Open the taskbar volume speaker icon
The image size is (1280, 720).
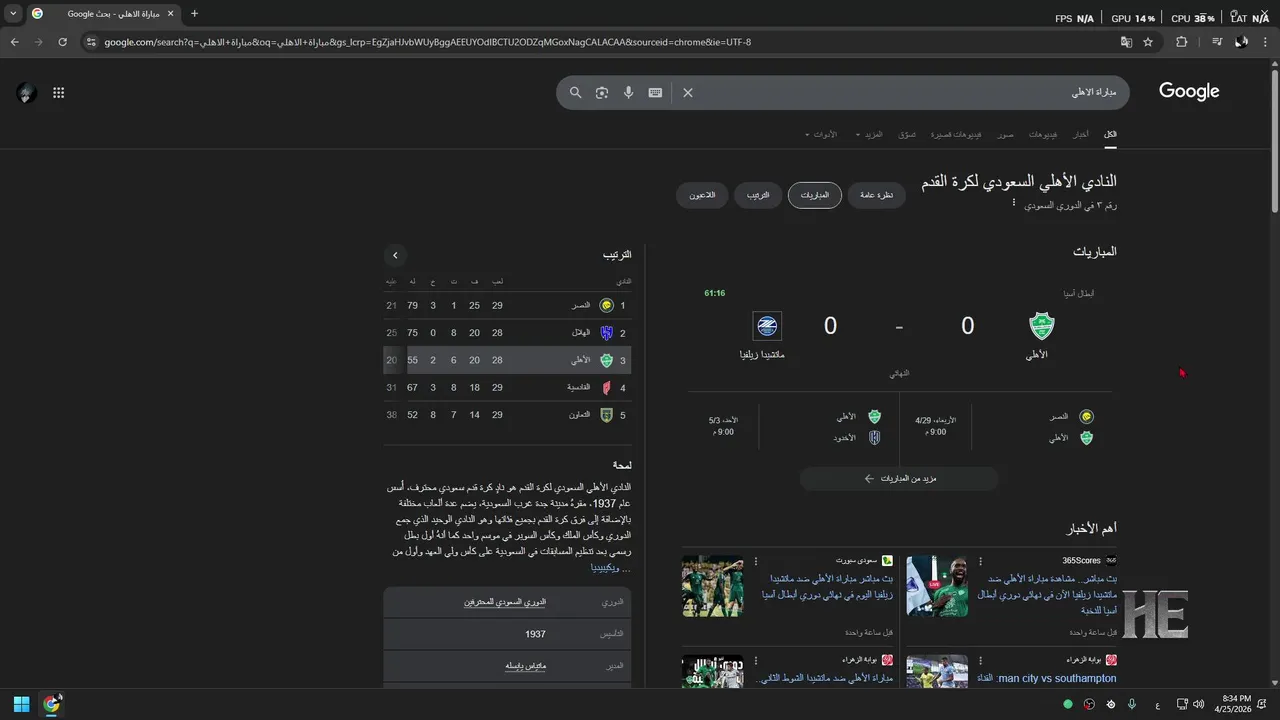pos(1199,704)
